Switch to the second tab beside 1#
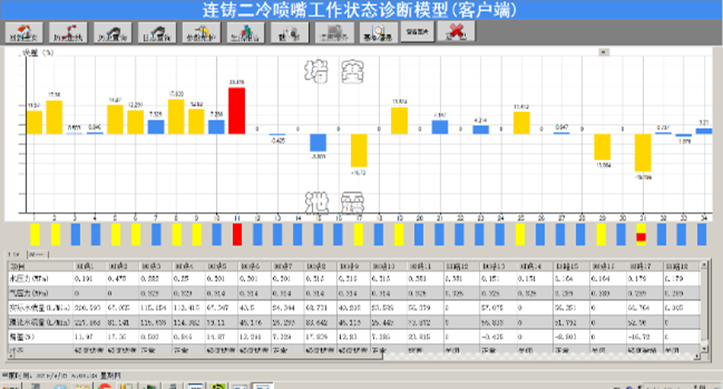 (37, 254)
